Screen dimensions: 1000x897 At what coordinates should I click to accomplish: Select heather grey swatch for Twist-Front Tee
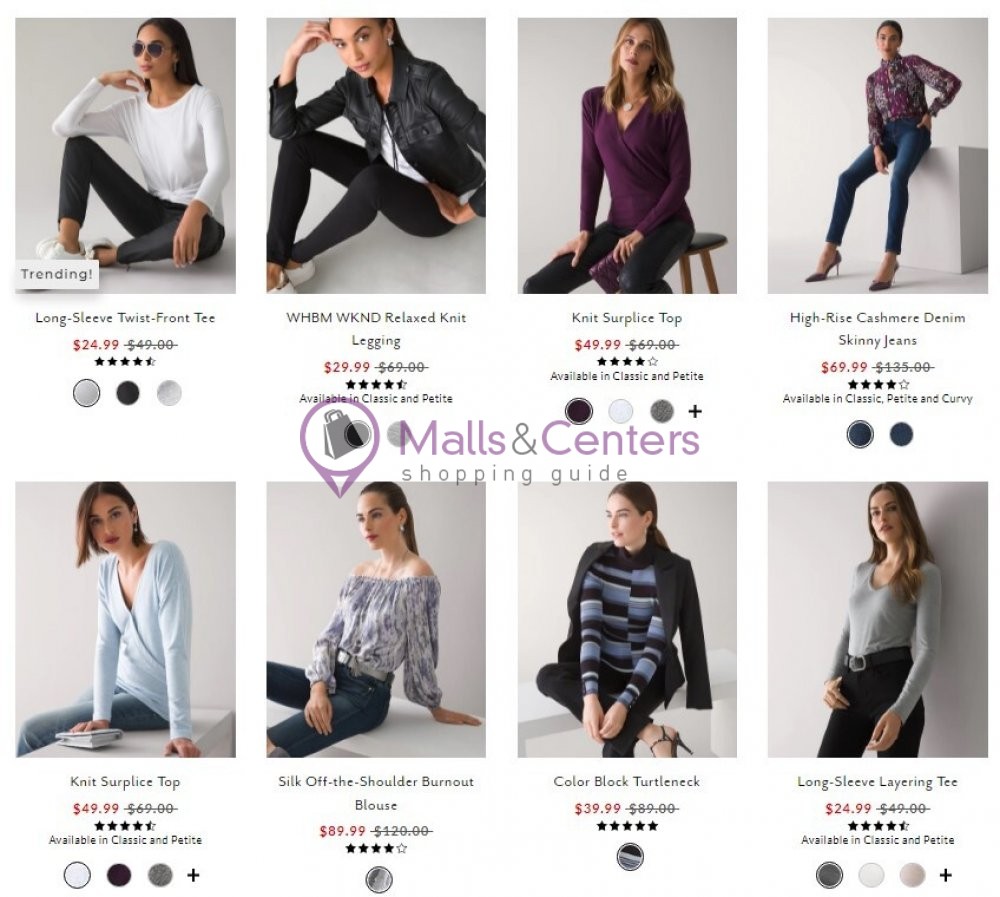pos(169,392)
